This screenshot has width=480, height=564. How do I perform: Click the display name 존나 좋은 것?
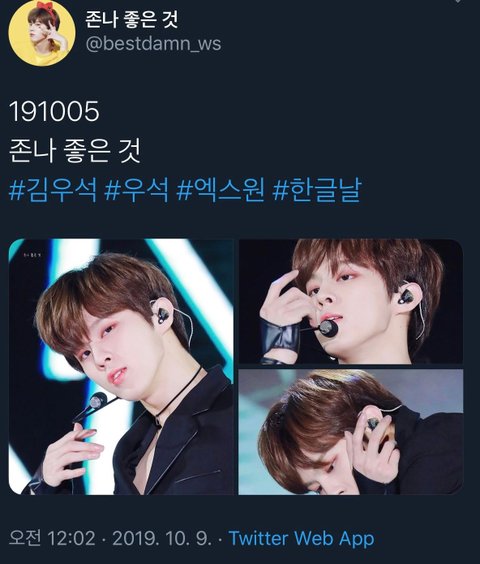(131, 20)
